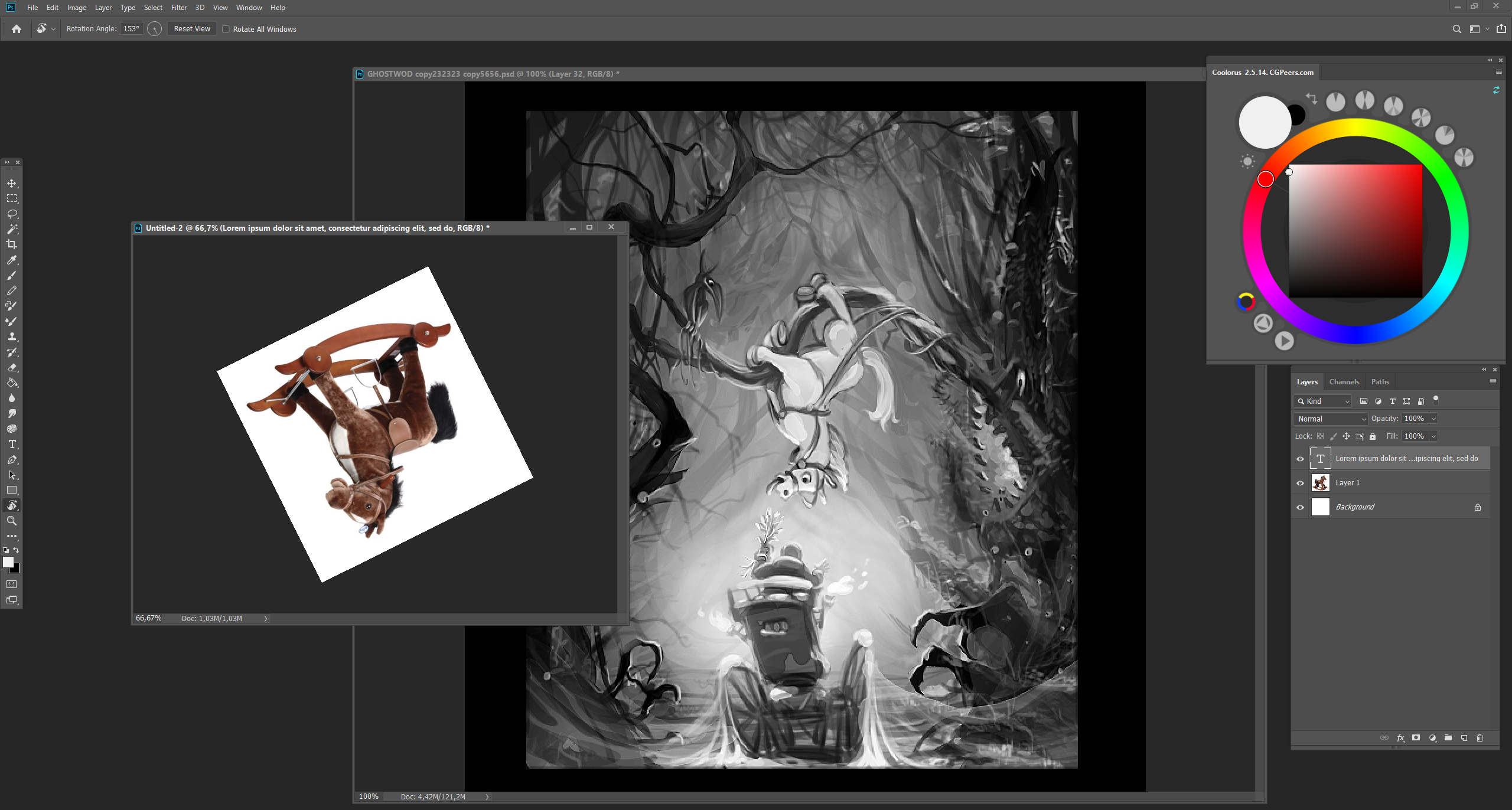The image size is (1512, 810).
Task: Add a layer mask
Action: point(1416,738)
